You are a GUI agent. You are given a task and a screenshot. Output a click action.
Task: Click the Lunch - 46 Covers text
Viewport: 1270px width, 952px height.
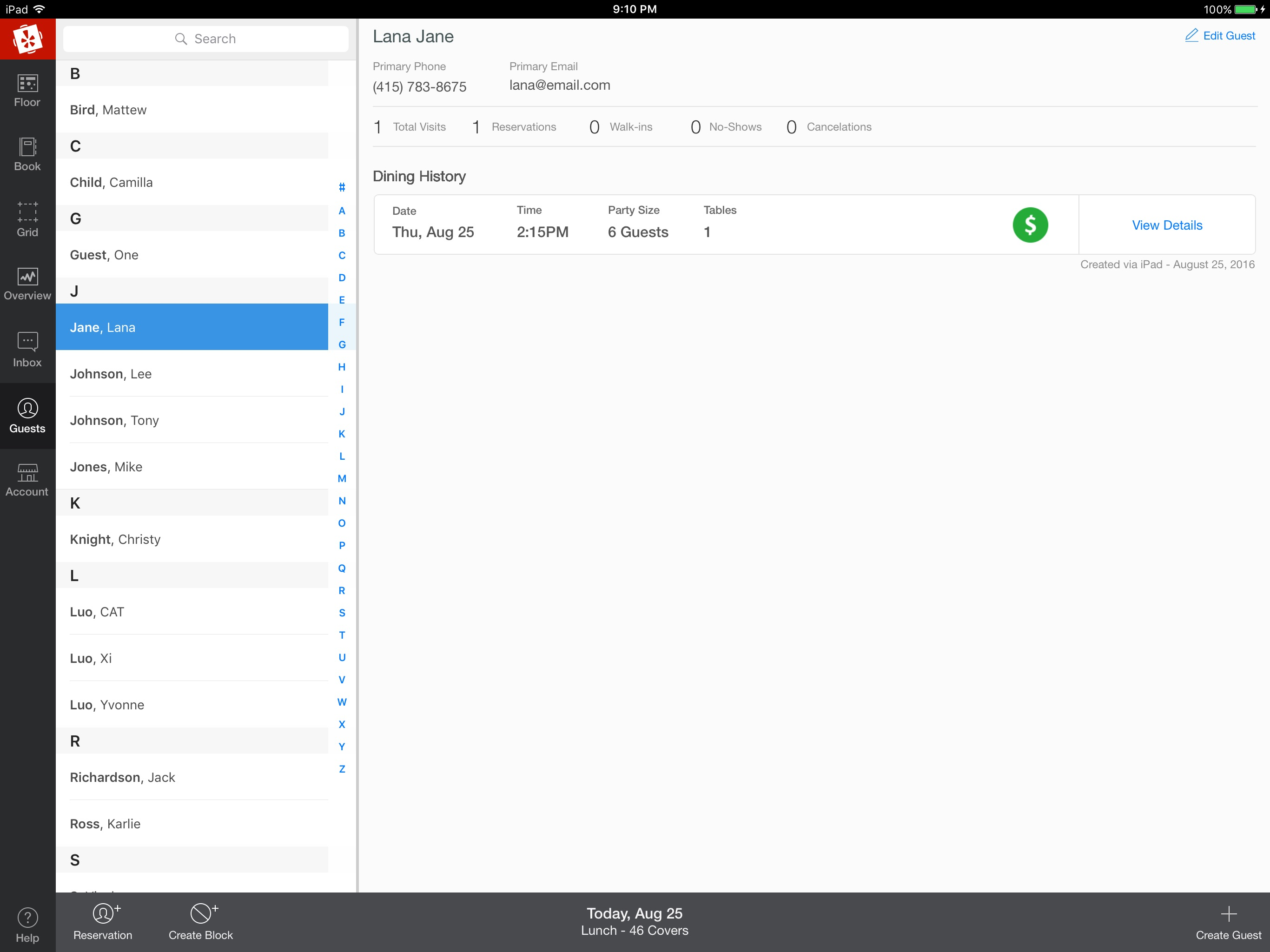[635, 930]
